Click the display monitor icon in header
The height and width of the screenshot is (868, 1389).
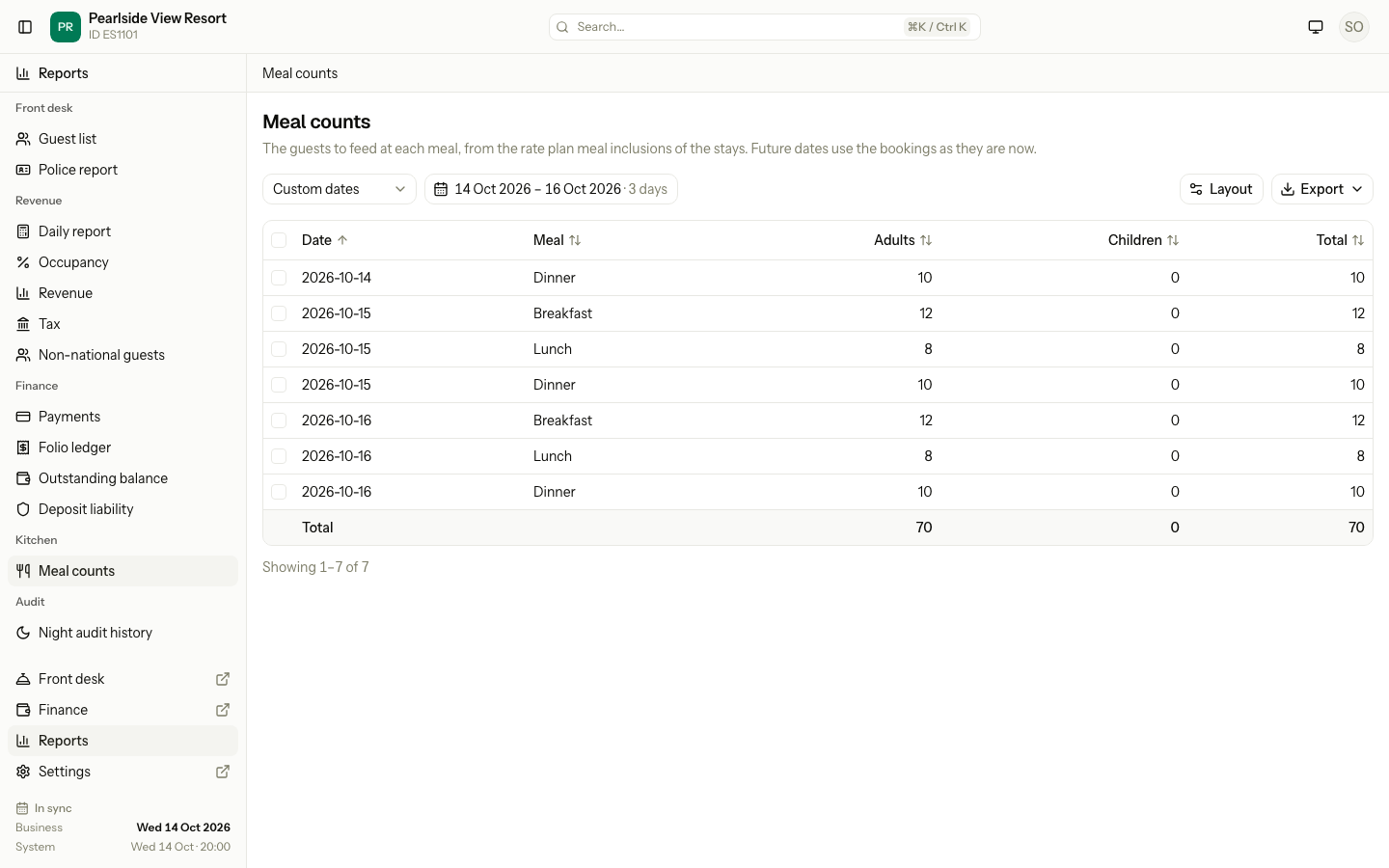pos(1316,27)
